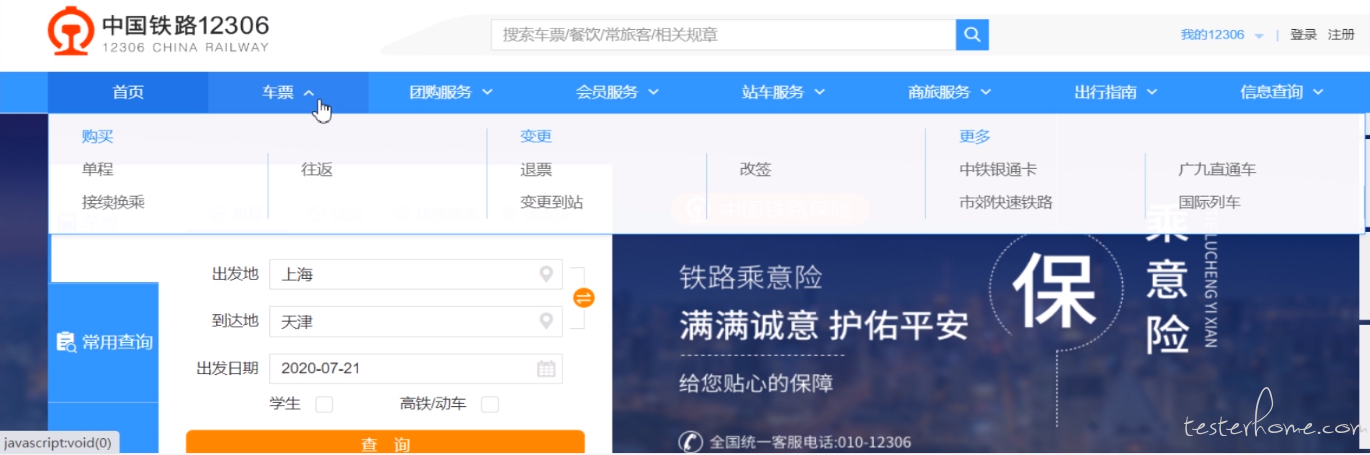Expand the 团购服务 menu

(x=451, y=92)
